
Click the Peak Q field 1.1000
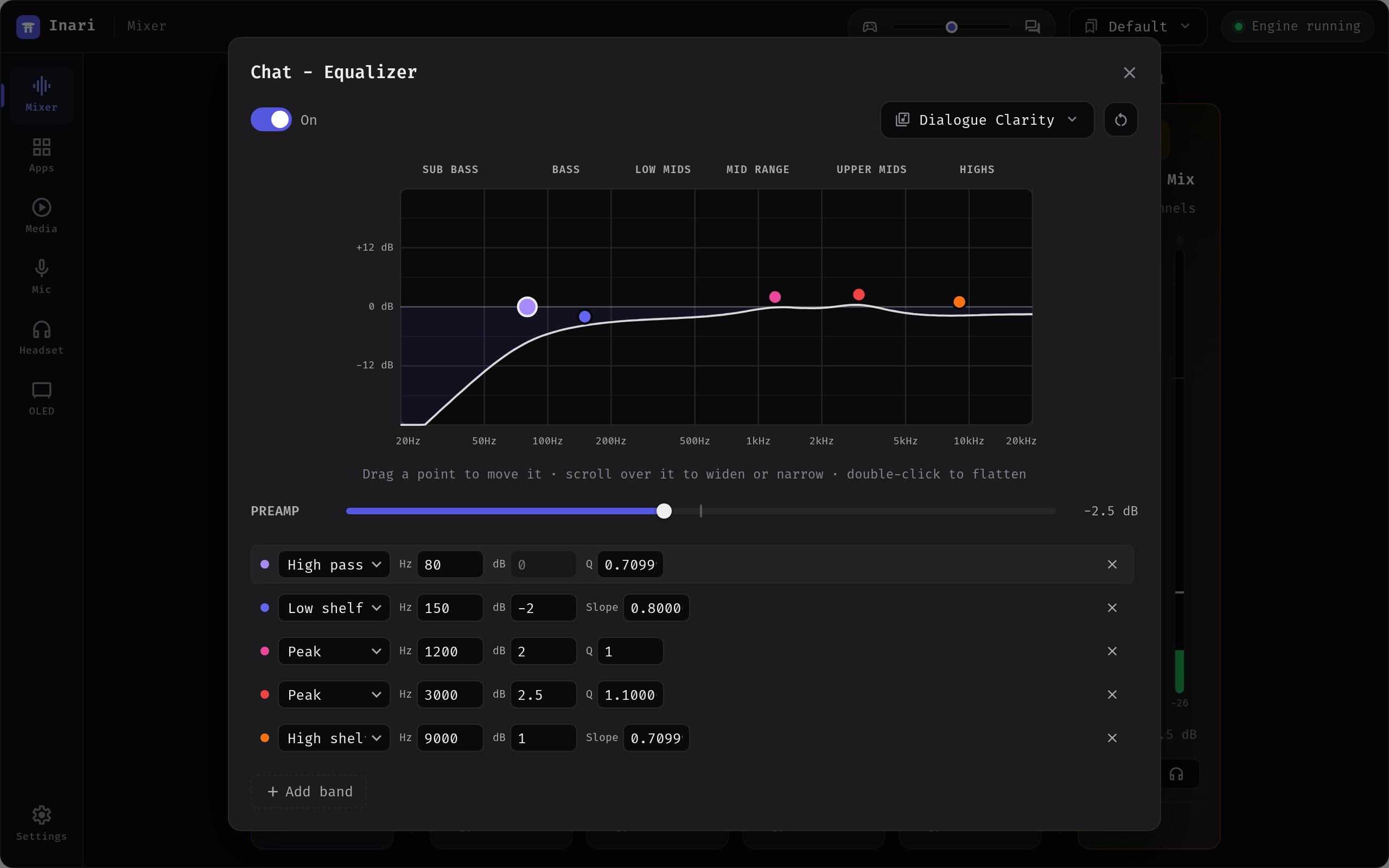coord(630,694)
